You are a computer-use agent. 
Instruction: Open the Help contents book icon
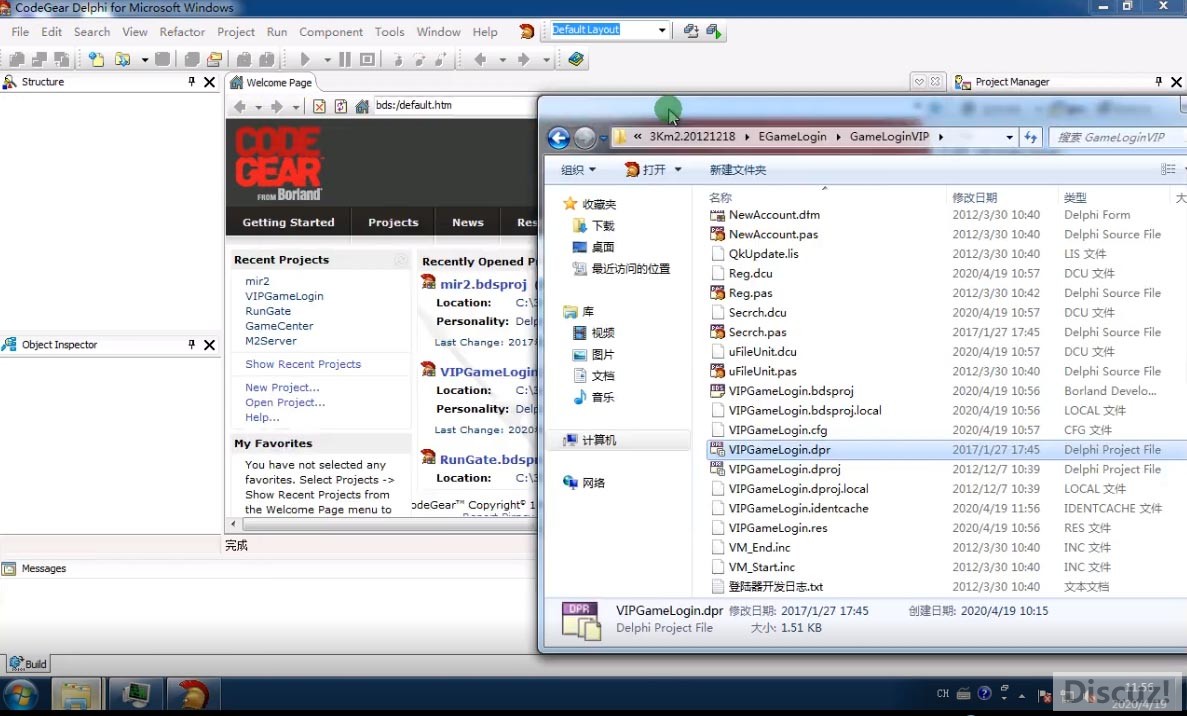click(576, 59)
